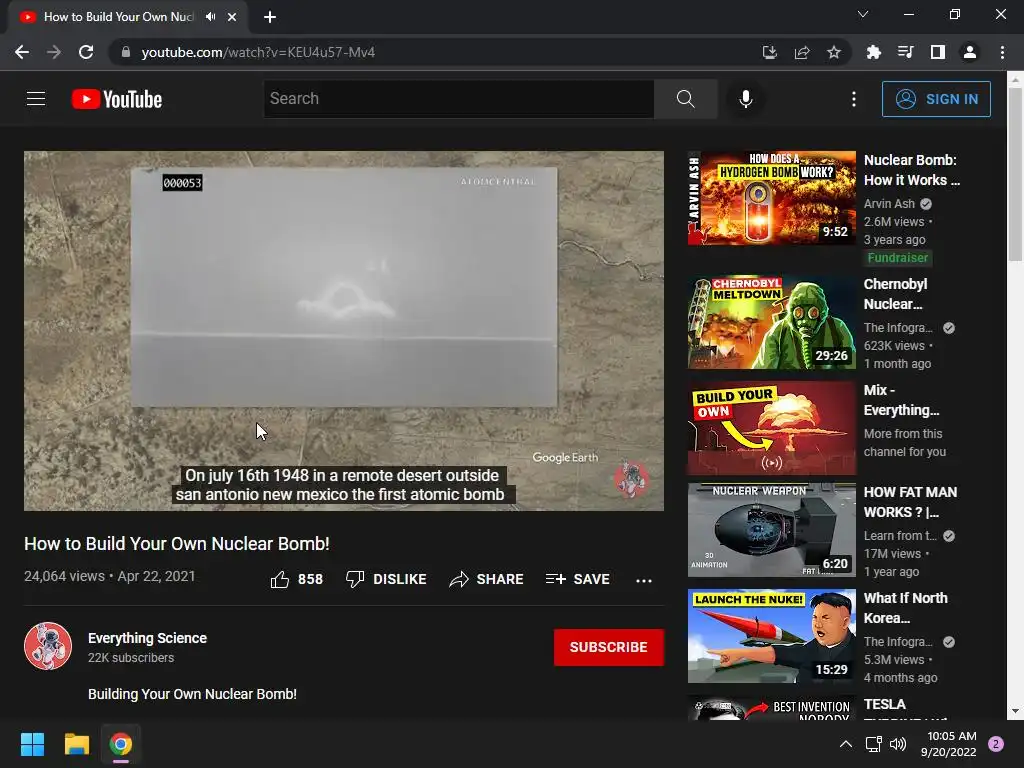Open tab search chevron dropdown
1024x768 pixels.
pyautogui.click(x=863, y=14)
